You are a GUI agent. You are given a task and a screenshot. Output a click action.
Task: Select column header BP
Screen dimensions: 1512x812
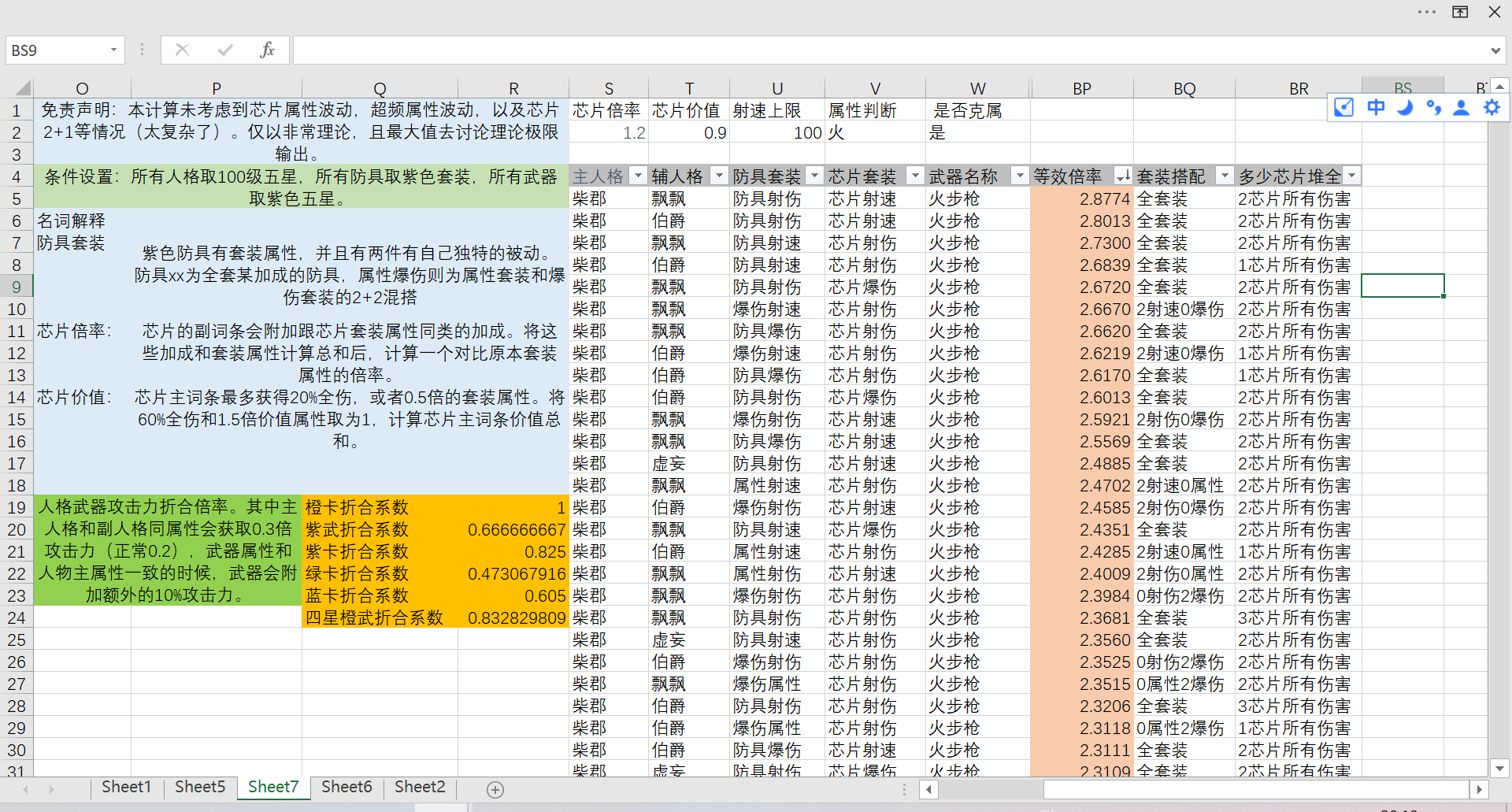tap(1082, 88)
